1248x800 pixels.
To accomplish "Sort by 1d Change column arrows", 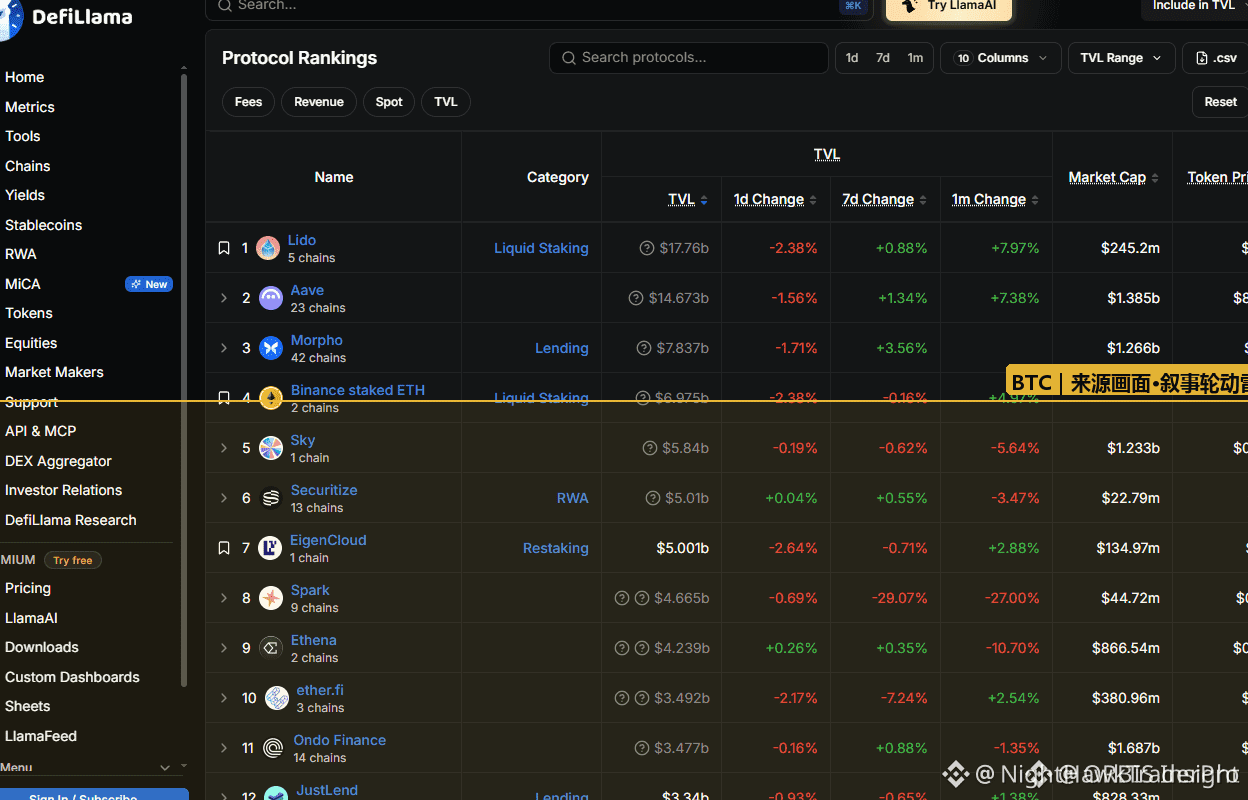I will tap(813, 200).
